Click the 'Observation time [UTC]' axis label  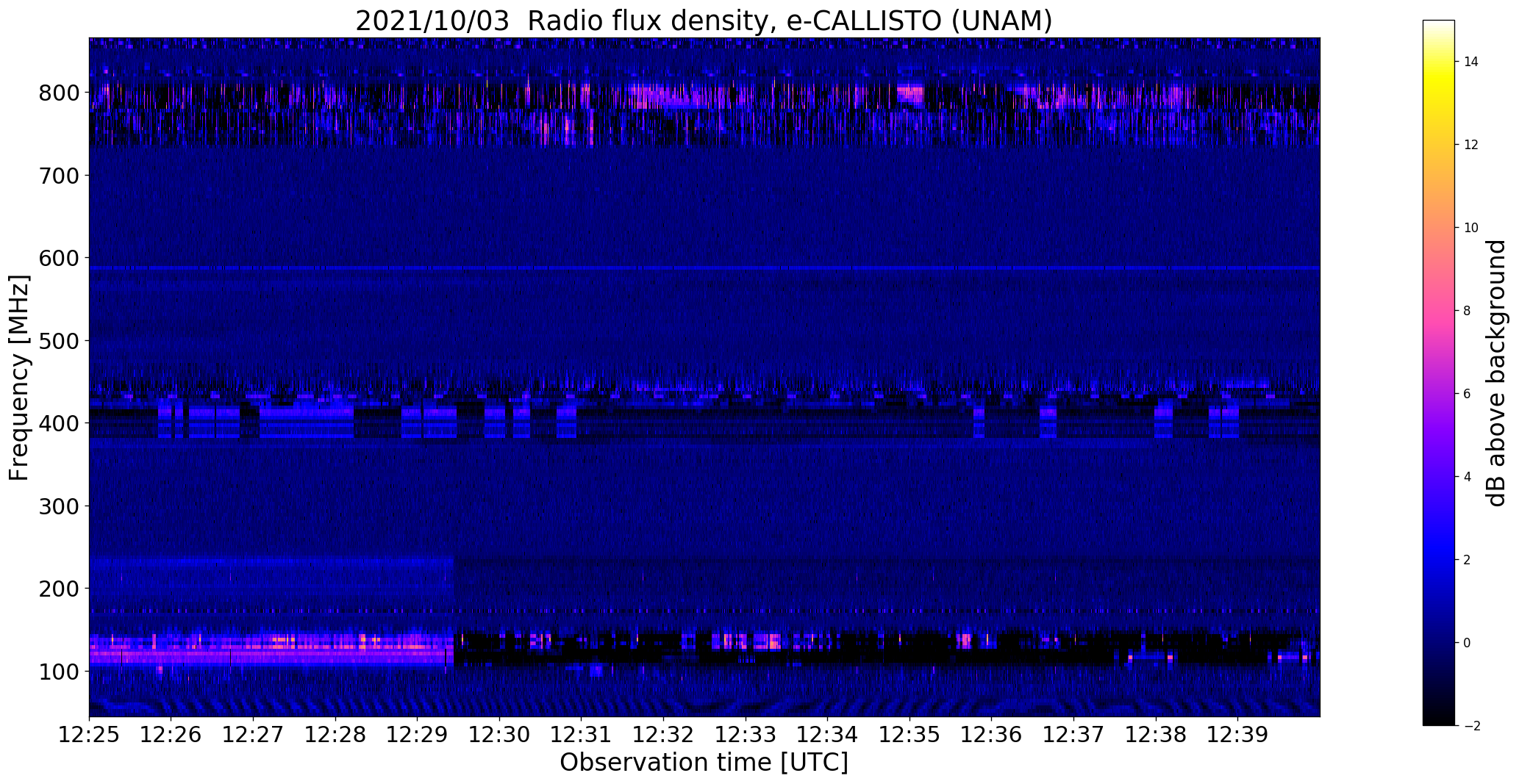point(704,762)
